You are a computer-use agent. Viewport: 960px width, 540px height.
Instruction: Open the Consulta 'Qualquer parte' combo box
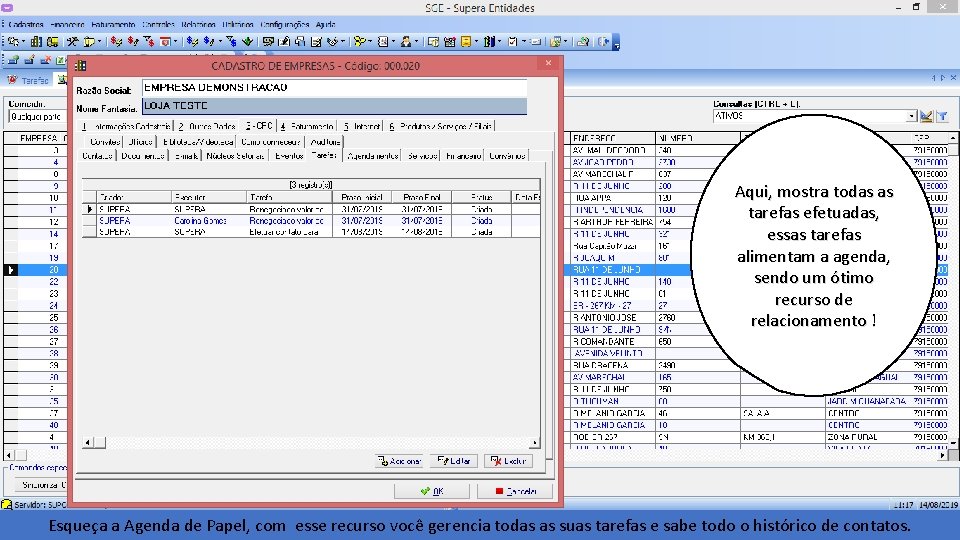pyautogui.click(x=37, y=116)
